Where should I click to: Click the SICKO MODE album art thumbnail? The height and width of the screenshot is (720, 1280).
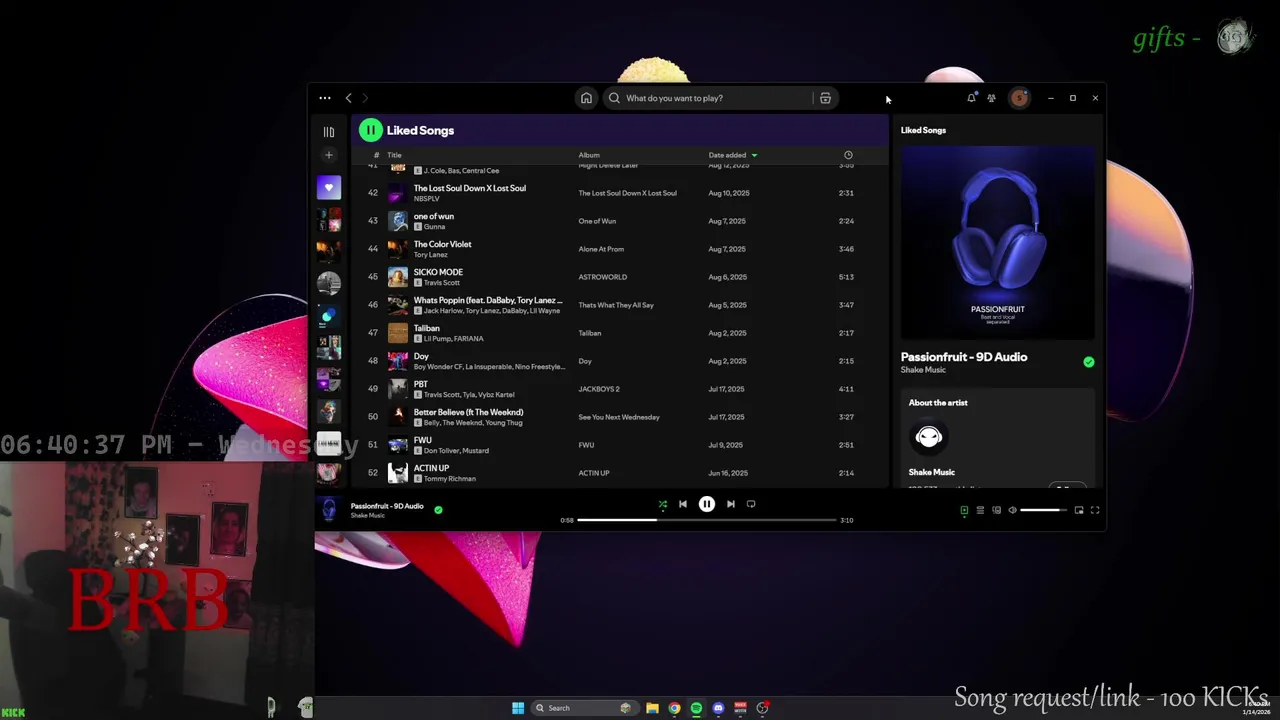(398, 277)
